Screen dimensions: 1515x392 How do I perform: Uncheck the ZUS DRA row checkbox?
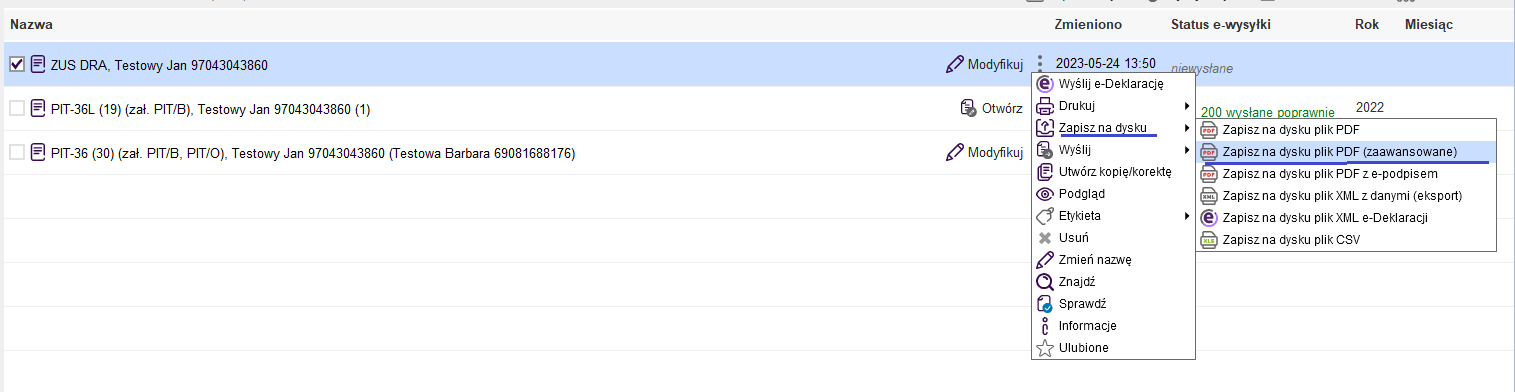click(17, 65)
